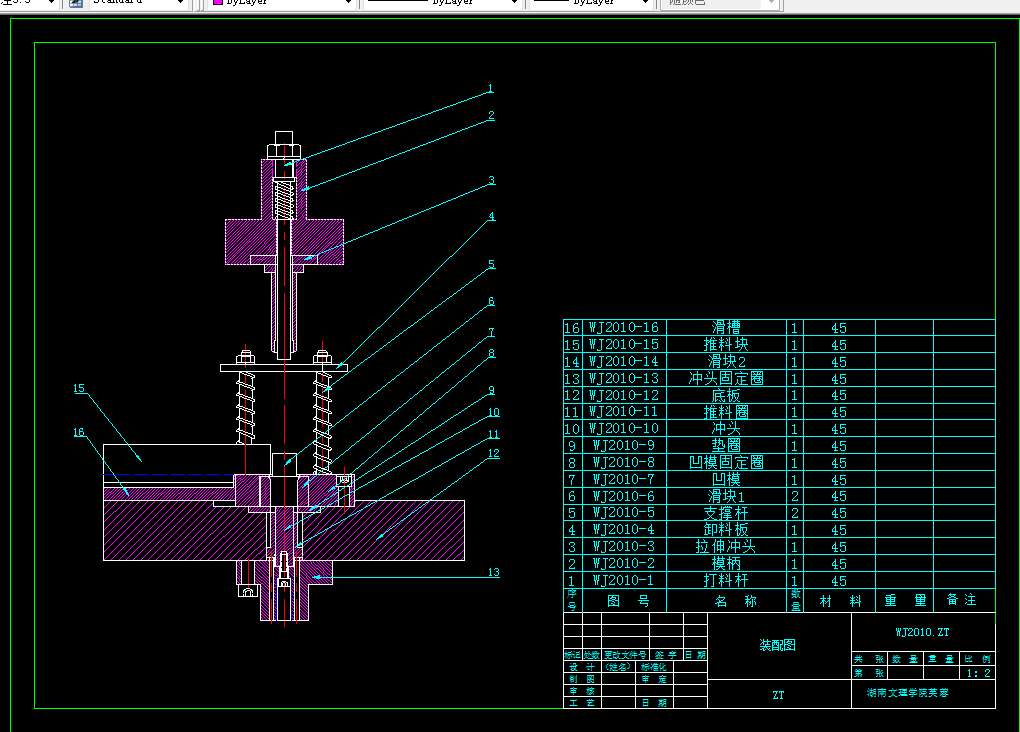Click the 推料圈 part name cell

726,412
